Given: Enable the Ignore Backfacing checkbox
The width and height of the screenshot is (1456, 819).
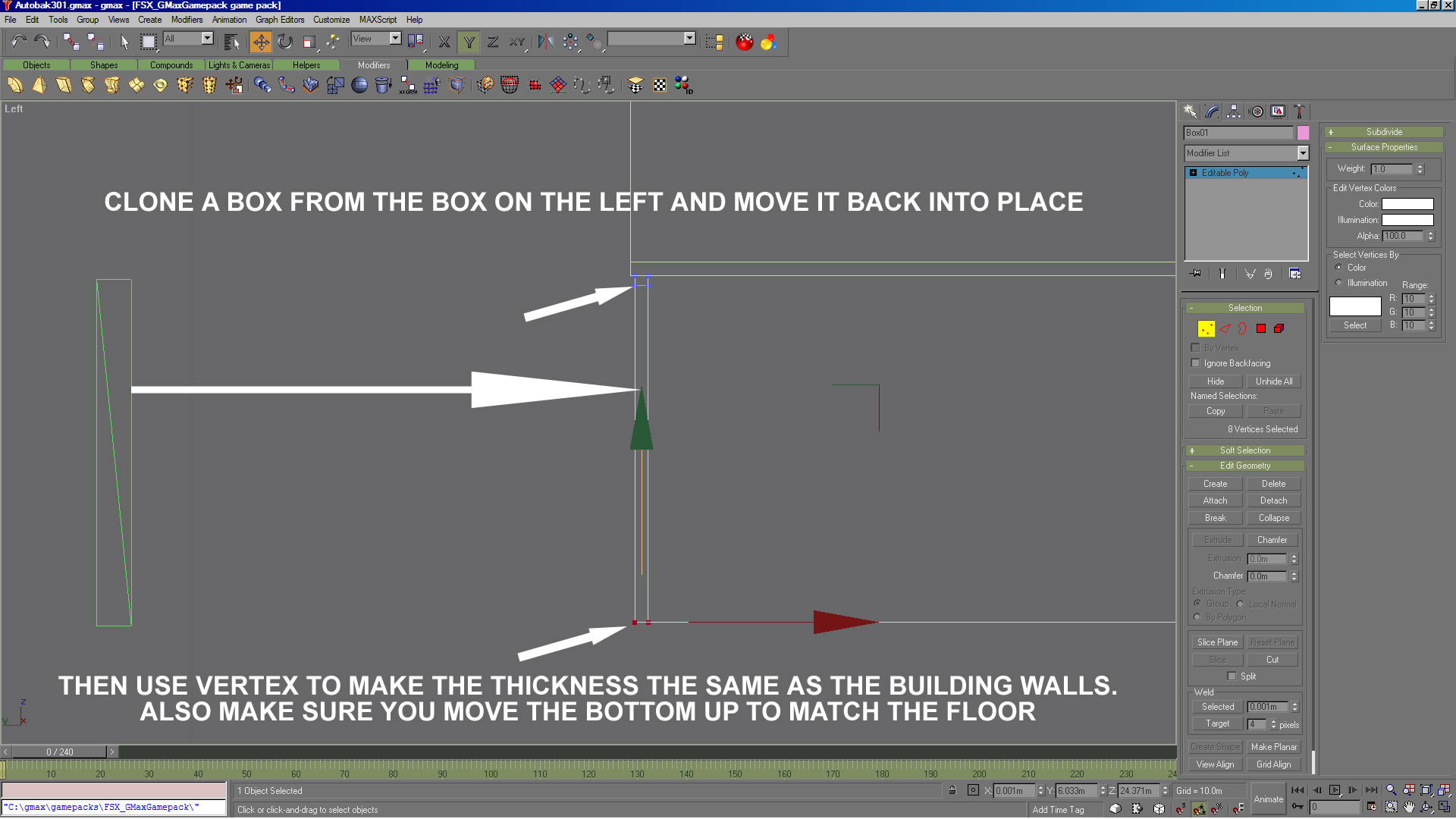Looking at the screenshot, I should (1196, 363).
